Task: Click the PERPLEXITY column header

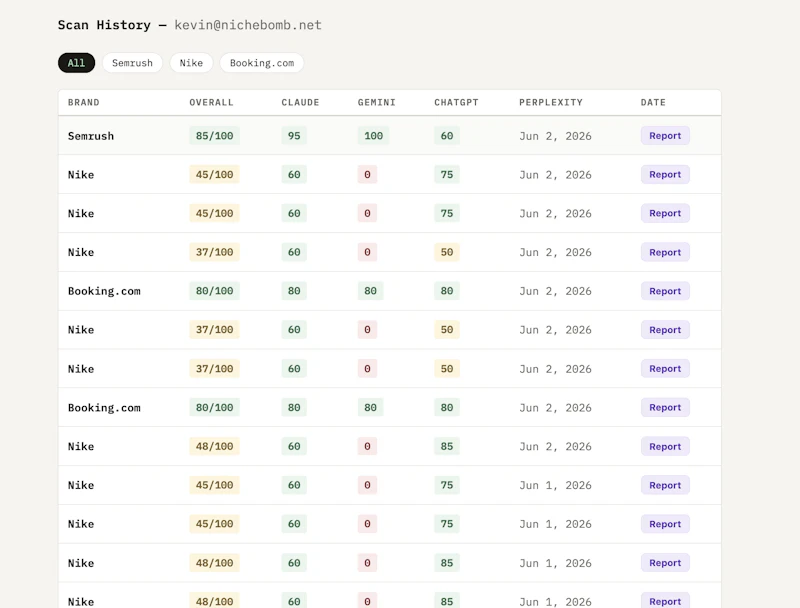Action: (x=551, y=102)
